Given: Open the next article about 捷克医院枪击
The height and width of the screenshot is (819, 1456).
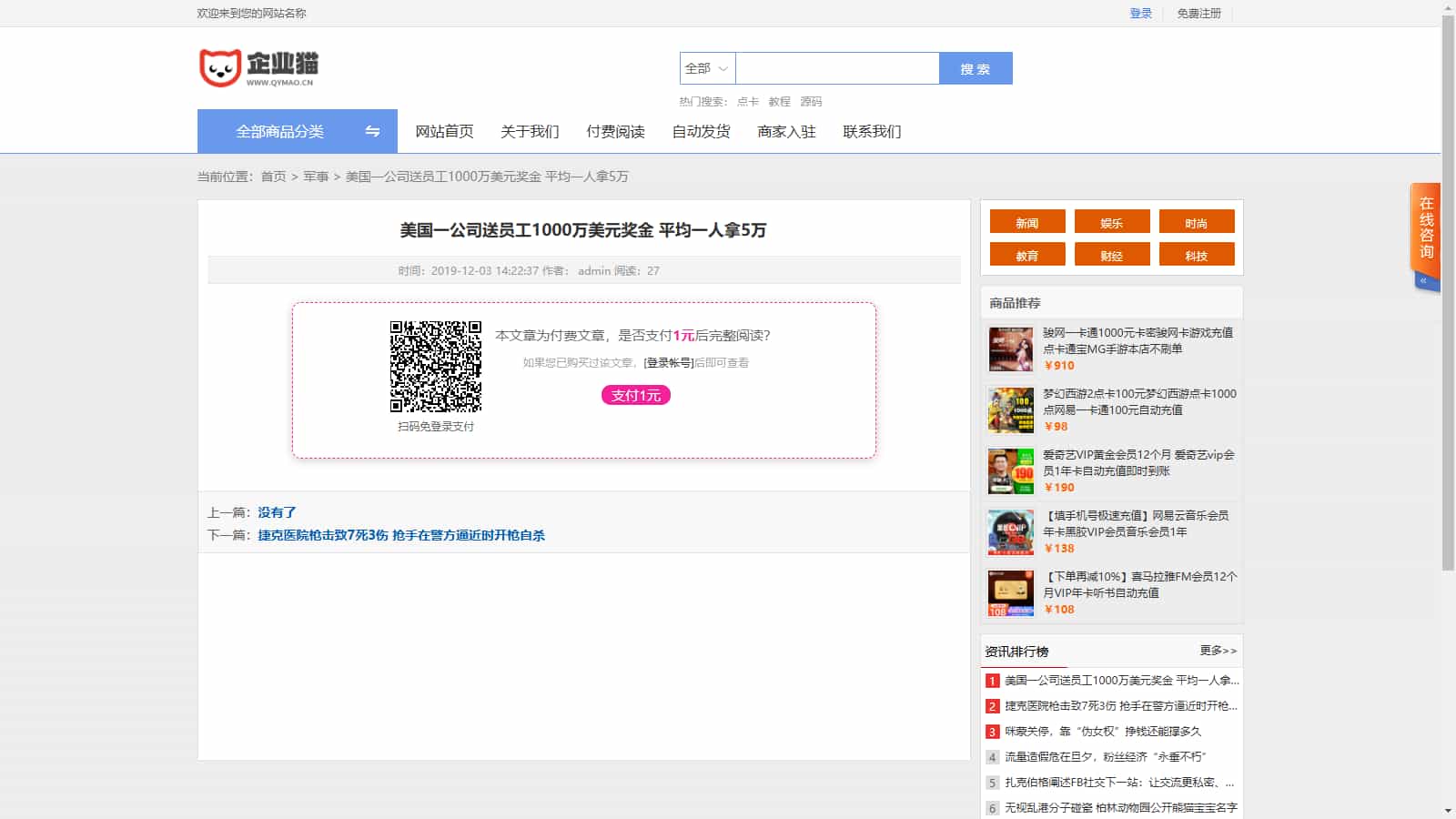Looking at the screenshot, I should click(x=401, y=535).
